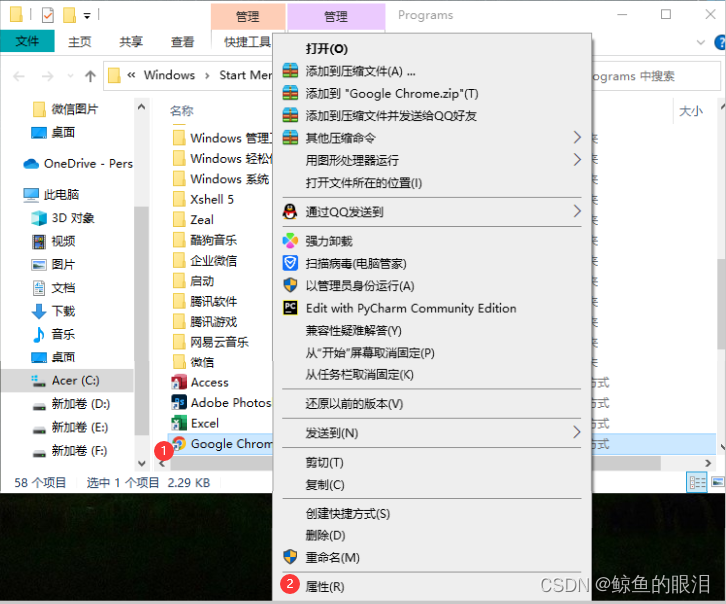
Task: Click the 视频 film icon in the sidebar
Action: coord(39,241)
